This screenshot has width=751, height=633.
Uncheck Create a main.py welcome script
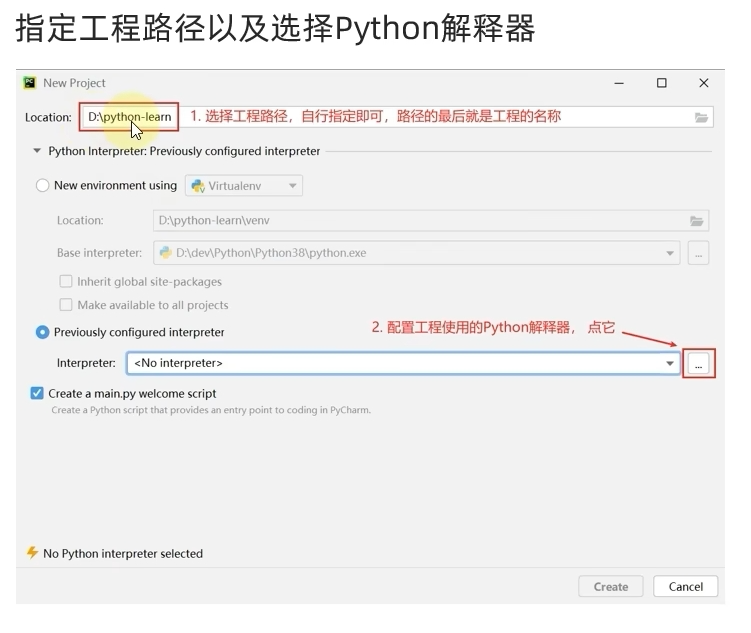(x=37, y=393)
